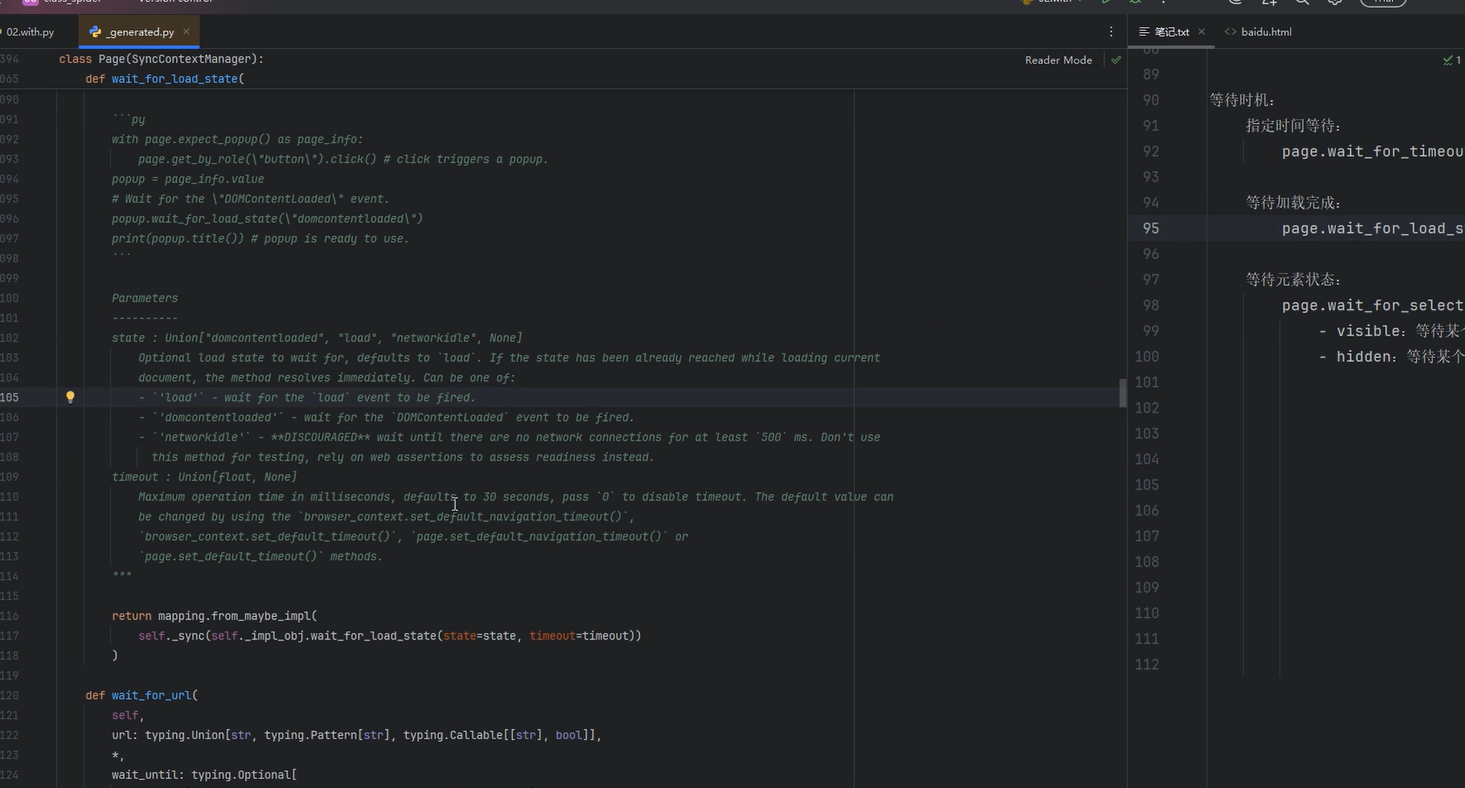
Task: Click 'print(popup.title())' line
Action: (260, 238)
